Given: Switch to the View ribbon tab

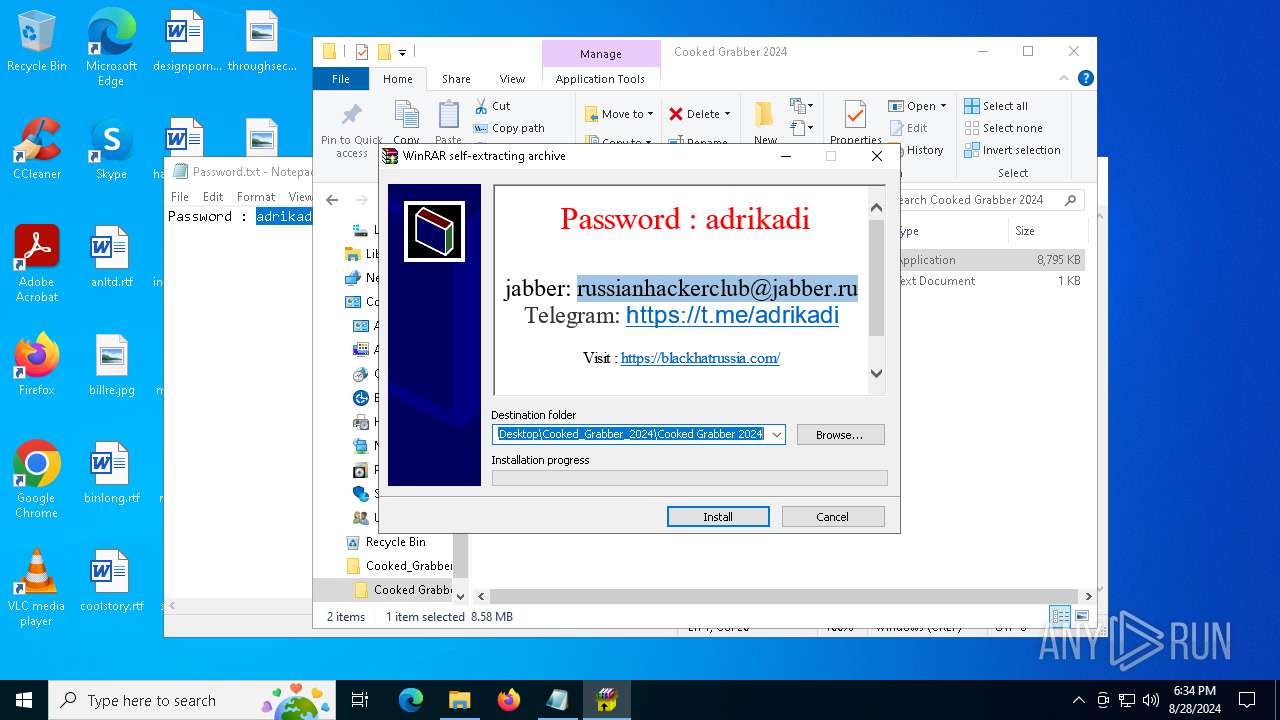Looking at the screenshot, I should [x=512, y=79].
